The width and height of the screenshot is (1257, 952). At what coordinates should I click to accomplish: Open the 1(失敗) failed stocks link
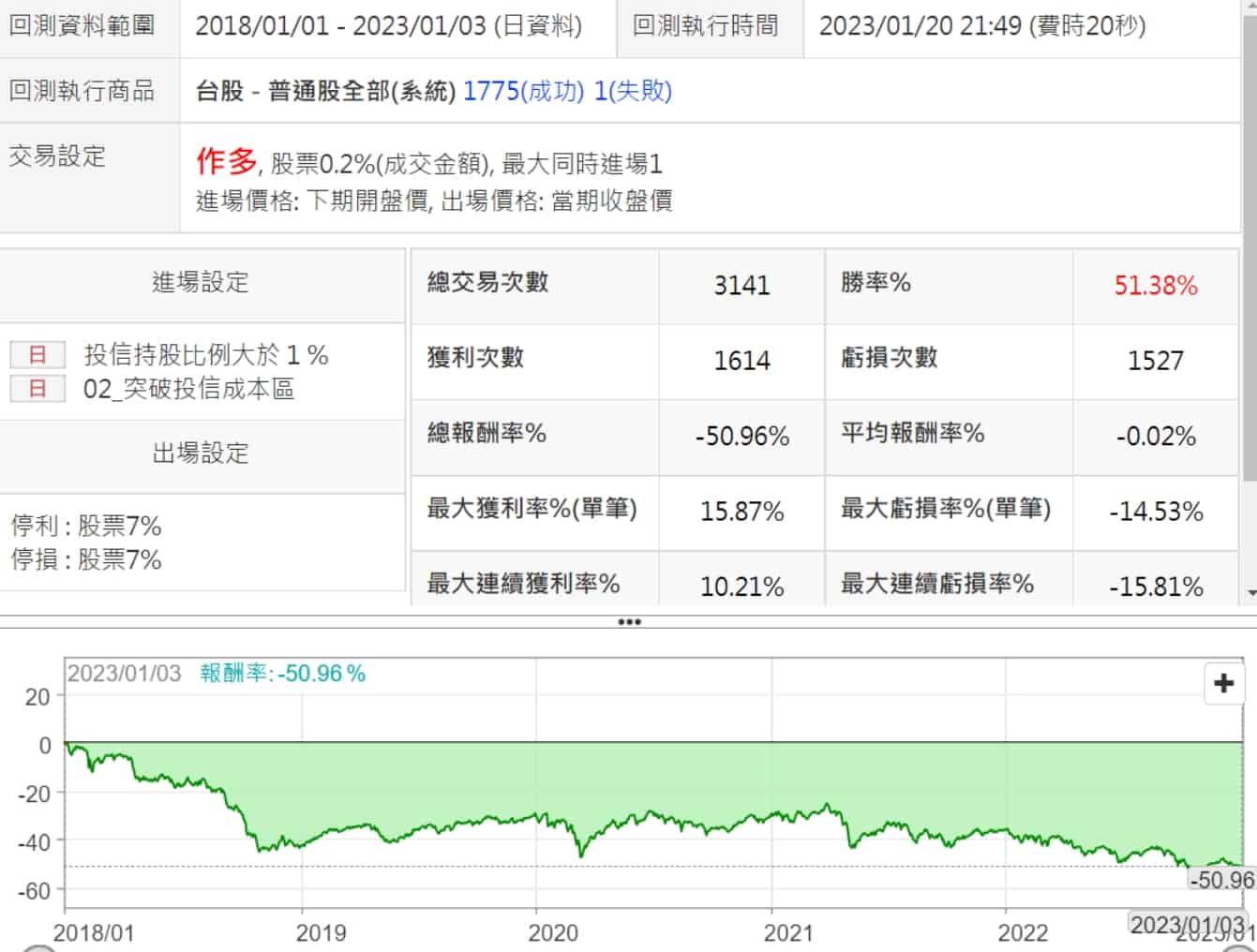(x=633, y=91)
